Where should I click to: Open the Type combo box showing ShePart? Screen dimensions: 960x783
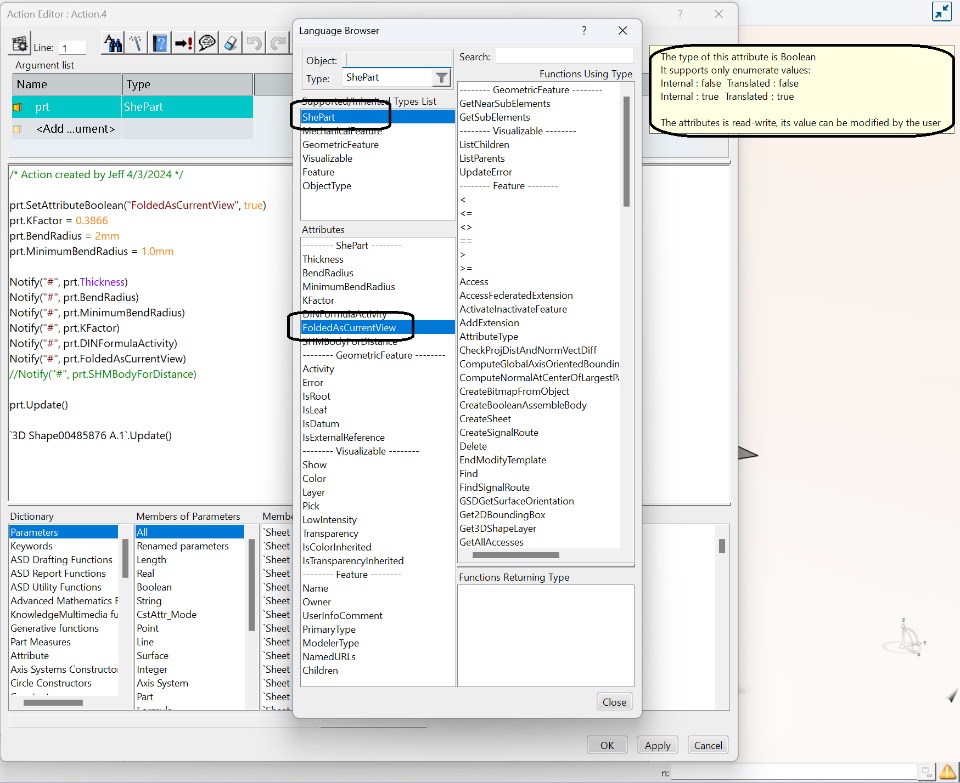point(397,78)
